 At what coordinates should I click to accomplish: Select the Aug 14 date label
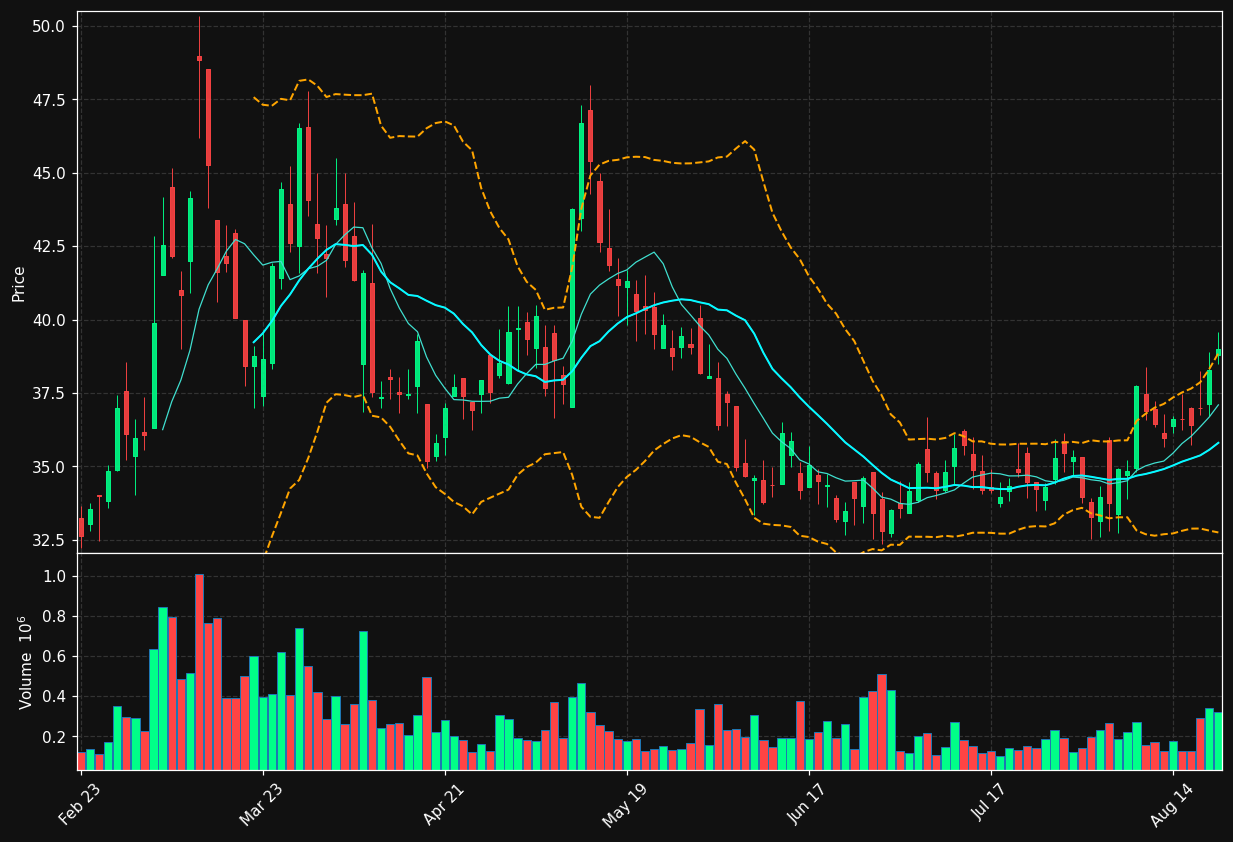tap(1171, 804)
